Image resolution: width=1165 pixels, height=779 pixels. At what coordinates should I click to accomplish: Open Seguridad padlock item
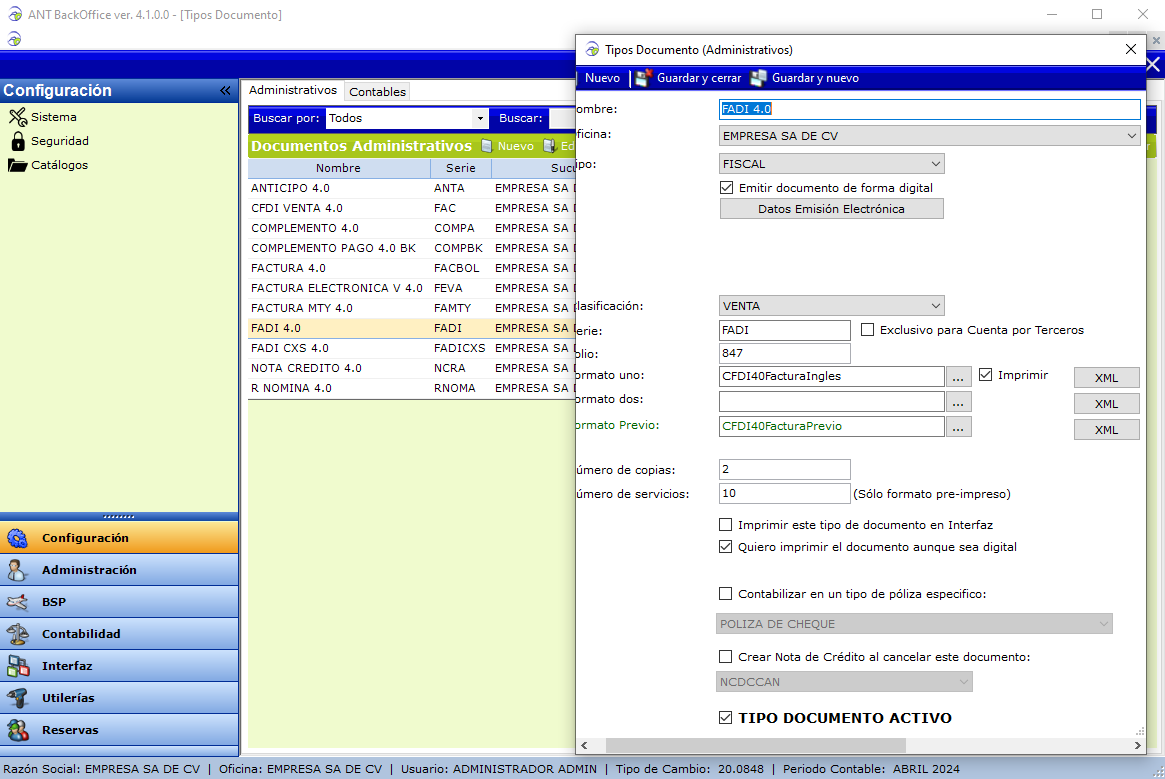pyautogui.click(x=17, y=141)
